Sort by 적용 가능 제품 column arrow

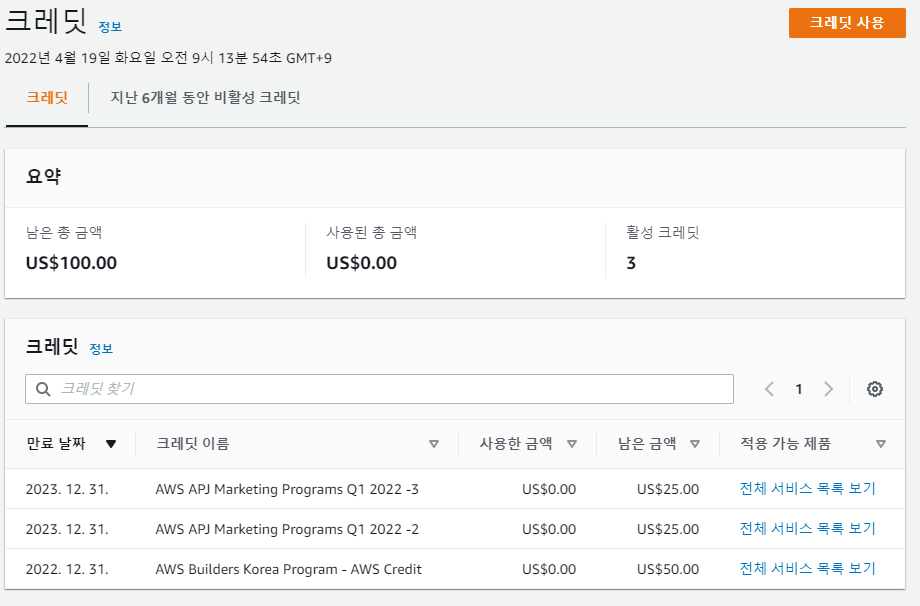tap(880, 444)
